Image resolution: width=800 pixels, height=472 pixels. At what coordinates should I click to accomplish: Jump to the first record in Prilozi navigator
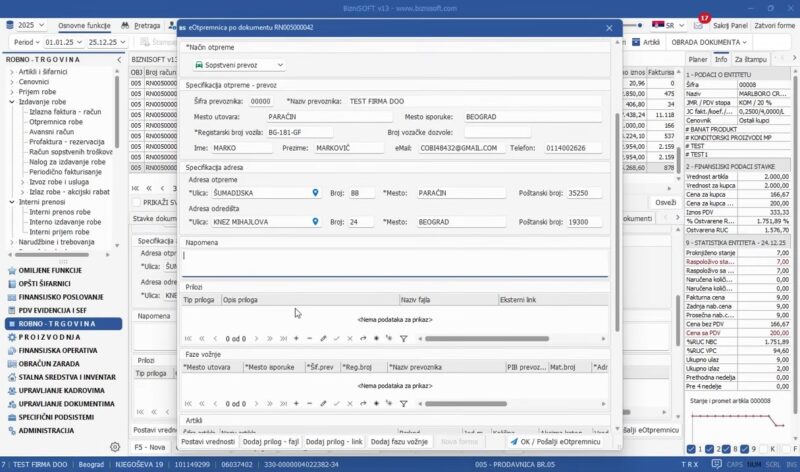coord(186,338)
